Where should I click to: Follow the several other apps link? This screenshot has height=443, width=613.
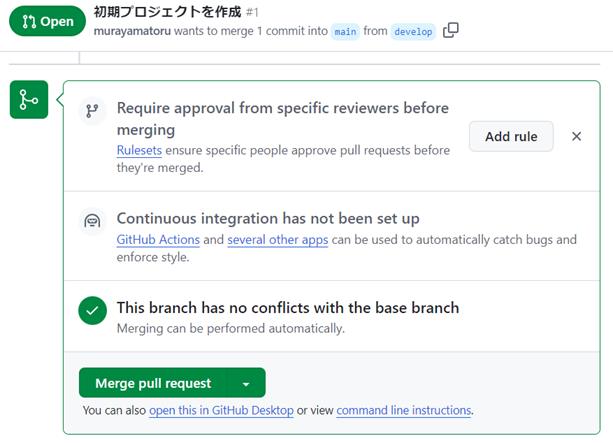278,240
